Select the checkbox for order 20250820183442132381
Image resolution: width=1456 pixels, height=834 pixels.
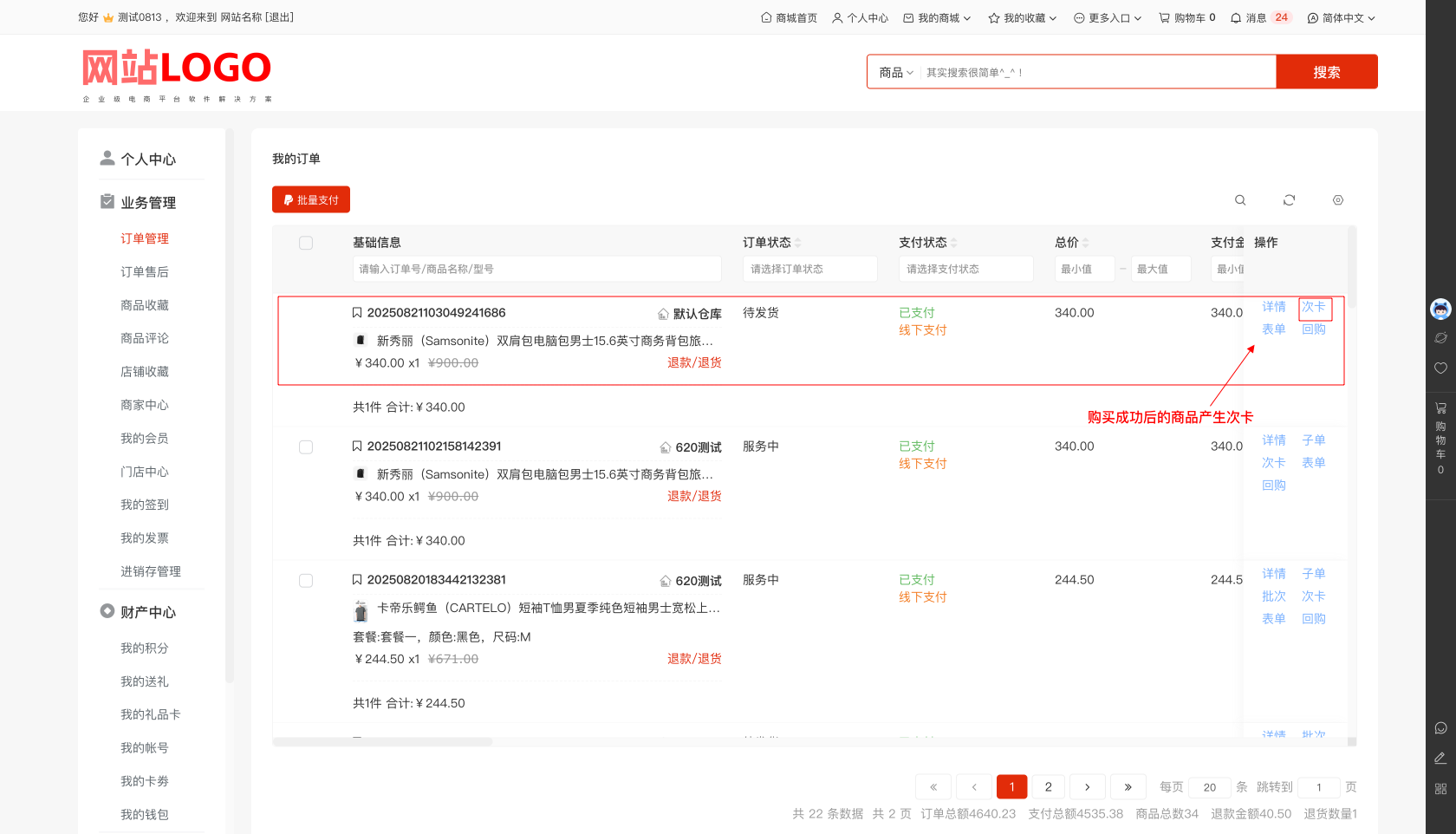[x=306, y=581]
